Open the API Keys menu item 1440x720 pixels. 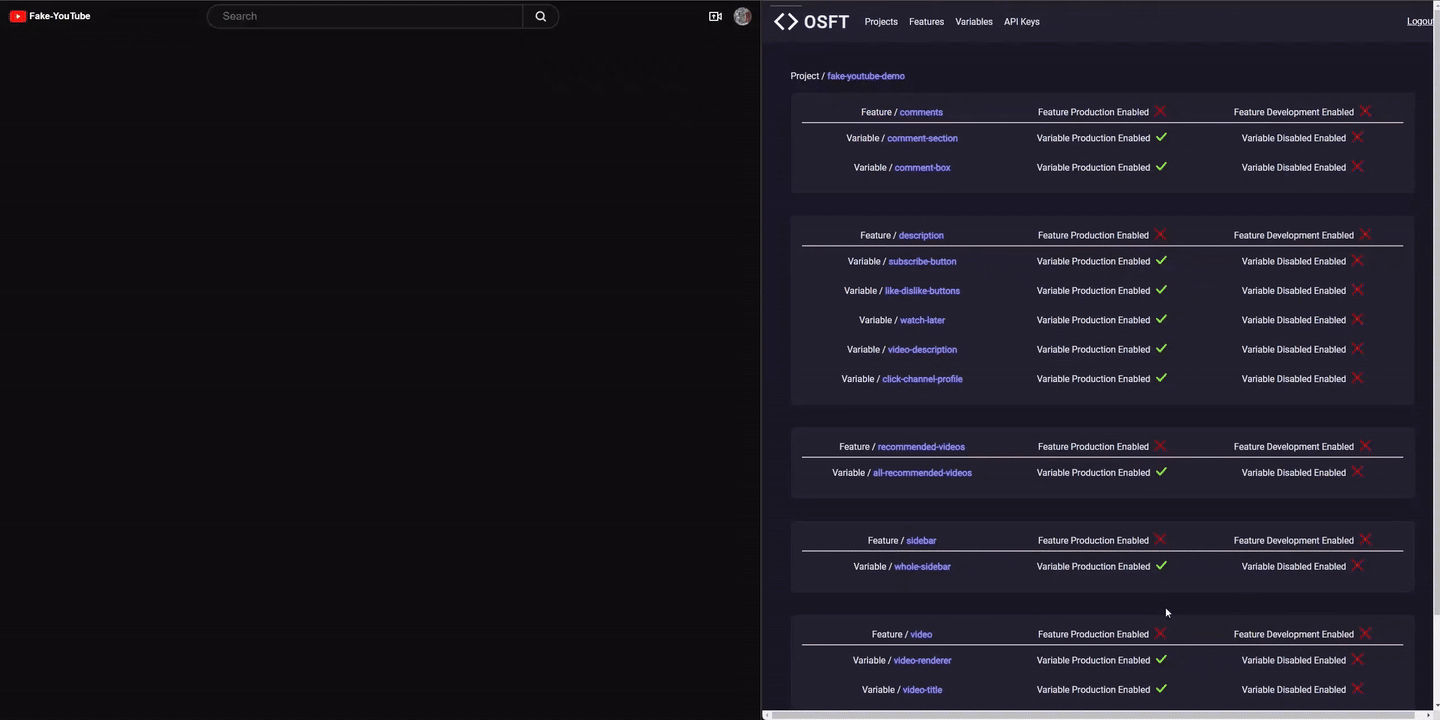[1022, 22]
